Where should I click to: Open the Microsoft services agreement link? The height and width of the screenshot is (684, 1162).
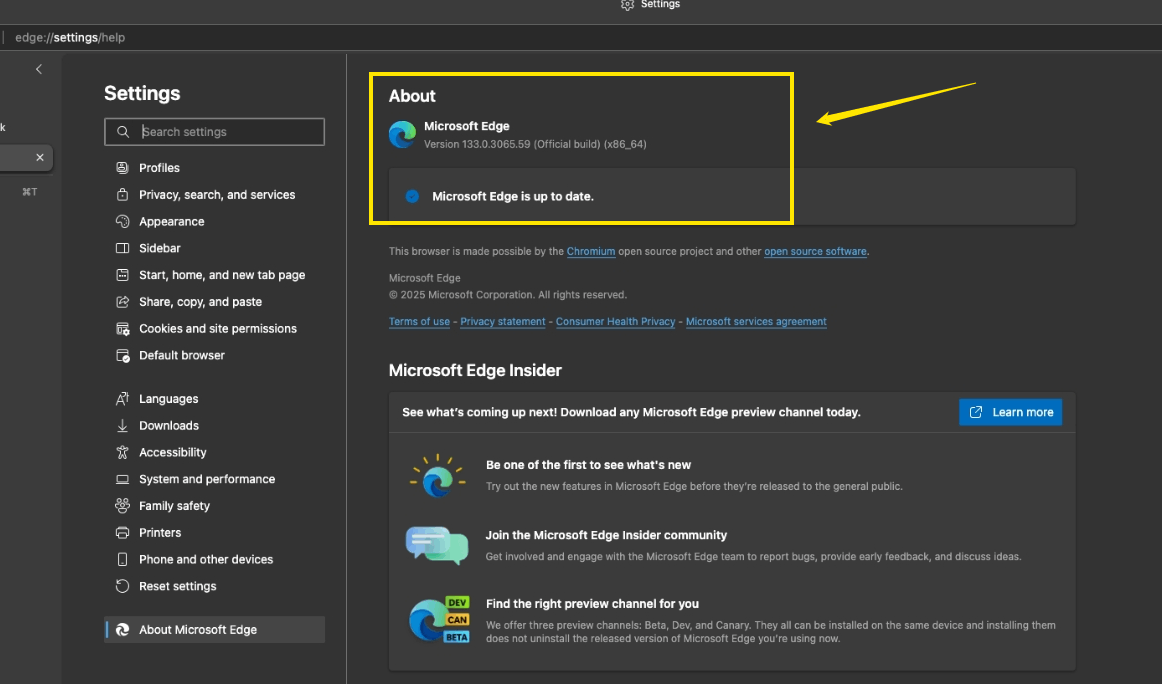point(756,322)
